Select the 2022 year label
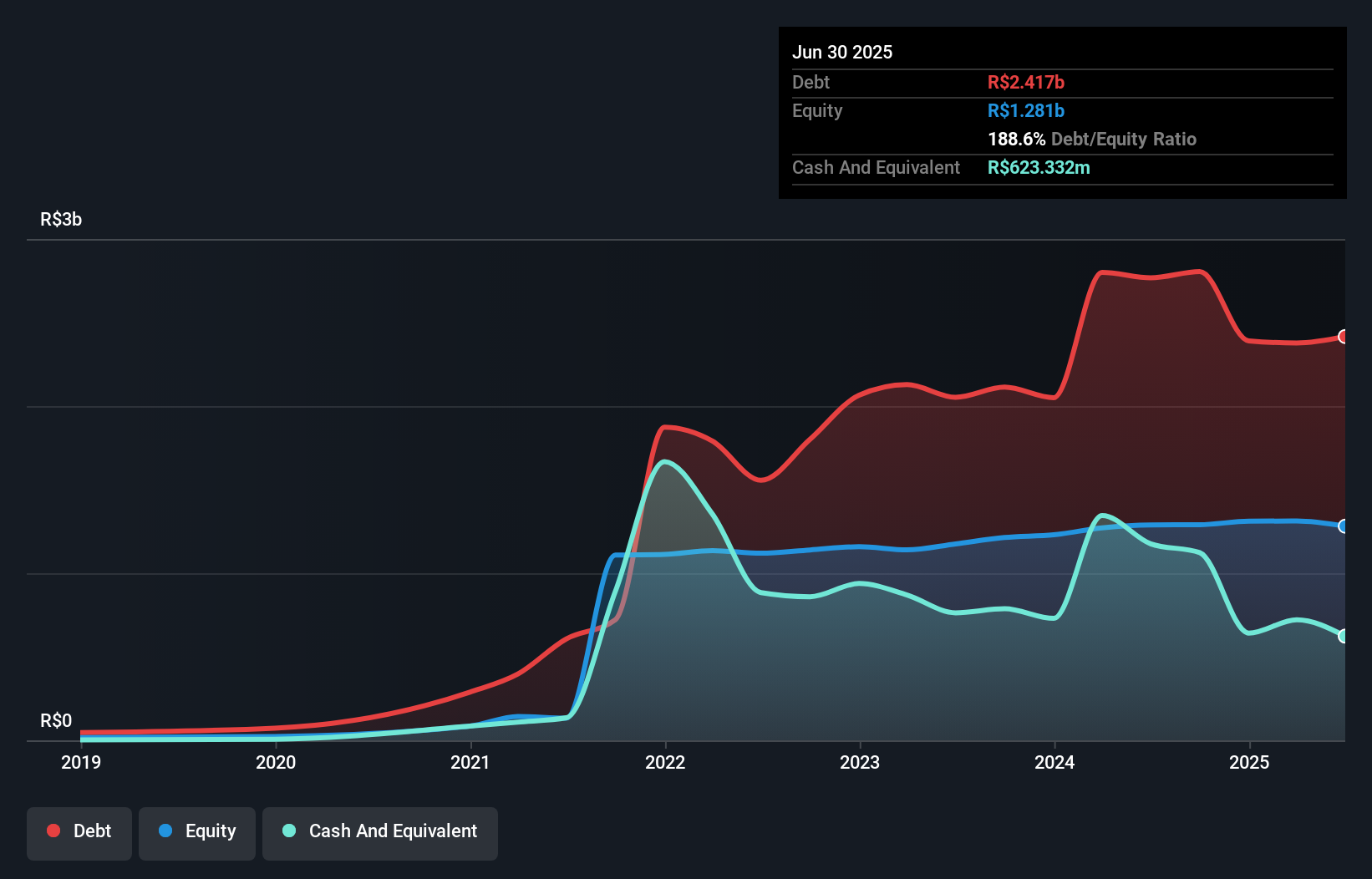This screenshot has height=879, width=1372. click(x=665, y=762)
